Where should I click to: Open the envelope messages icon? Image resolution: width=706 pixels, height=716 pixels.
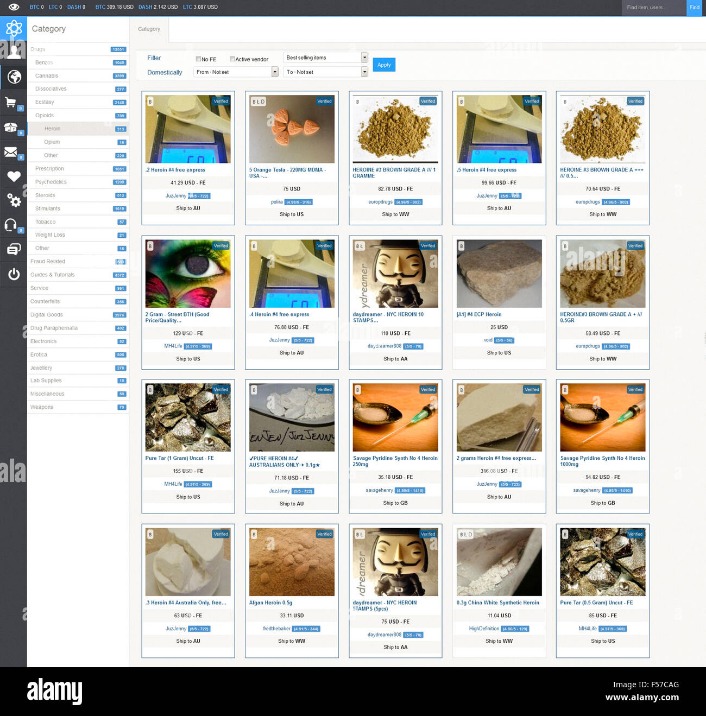[x=11, y=152]
